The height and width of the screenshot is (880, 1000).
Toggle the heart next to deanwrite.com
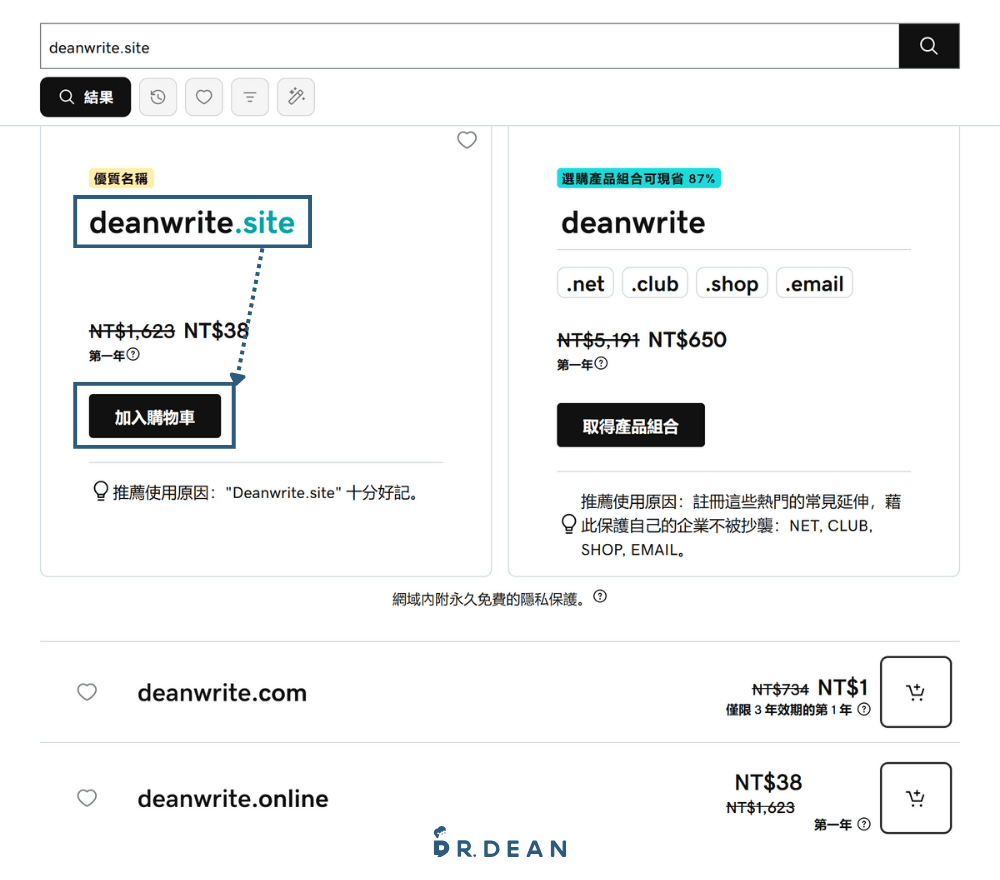[x=87, y=692]
